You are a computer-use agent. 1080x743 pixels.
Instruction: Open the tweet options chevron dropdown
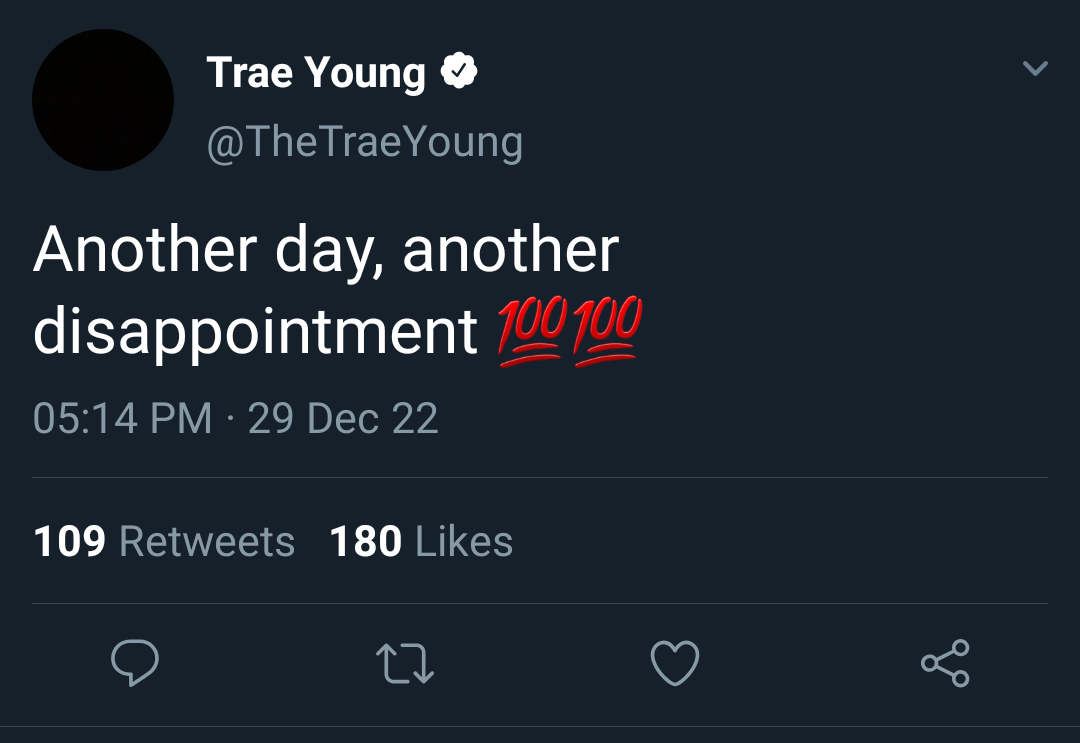[x=1035, y=69]
